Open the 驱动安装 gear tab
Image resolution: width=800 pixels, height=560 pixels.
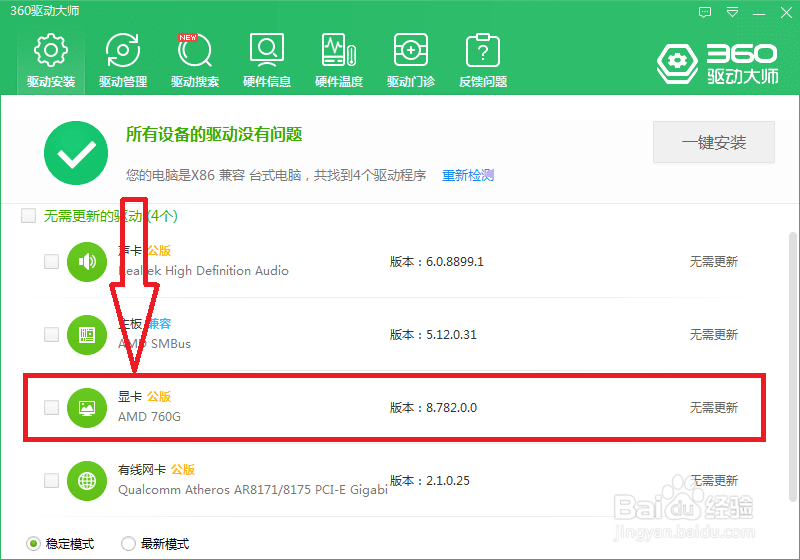click(51, 60)
